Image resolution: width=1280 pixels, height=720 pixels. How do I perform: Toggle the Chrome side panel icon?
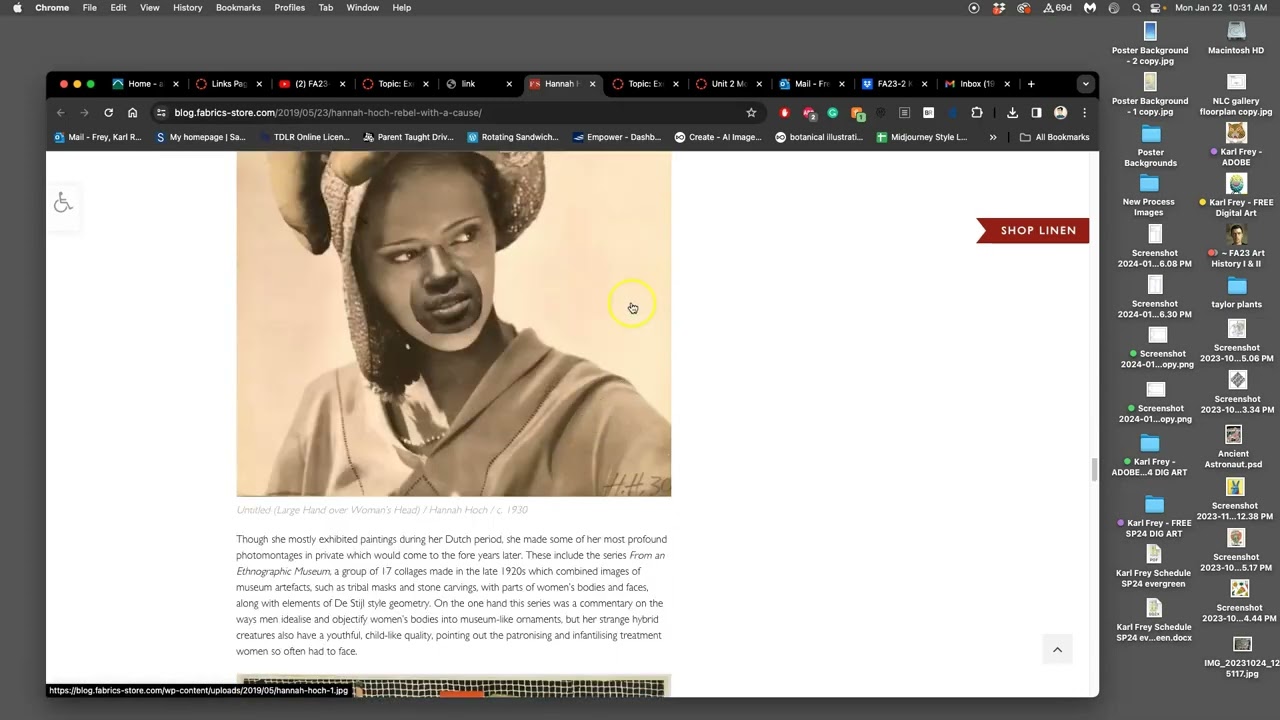(x=1036, y=113)
